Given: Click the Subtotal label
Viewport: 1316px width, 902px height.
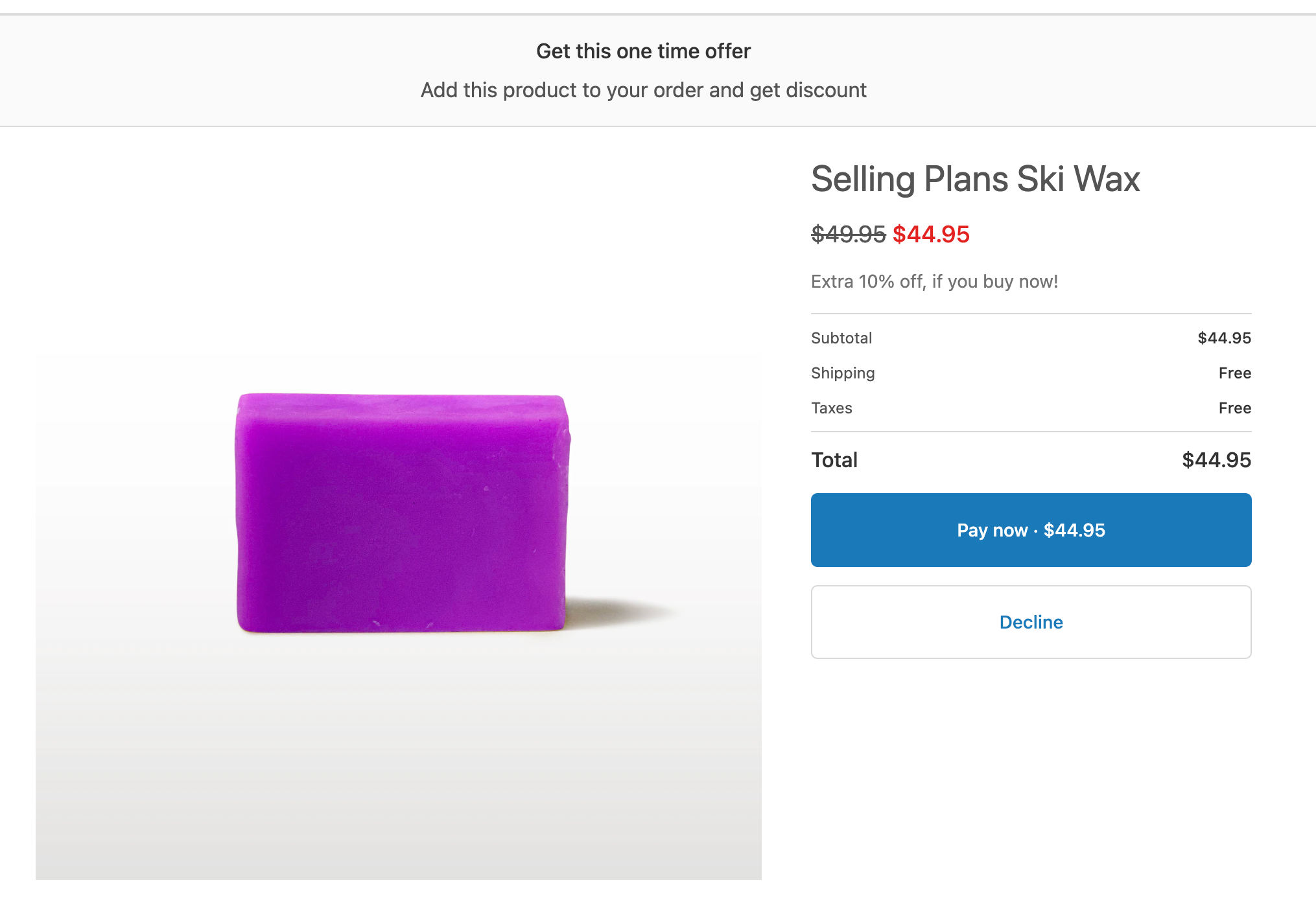Looking at the screenshot, I should pyautogui.click(x=841, y=338).
